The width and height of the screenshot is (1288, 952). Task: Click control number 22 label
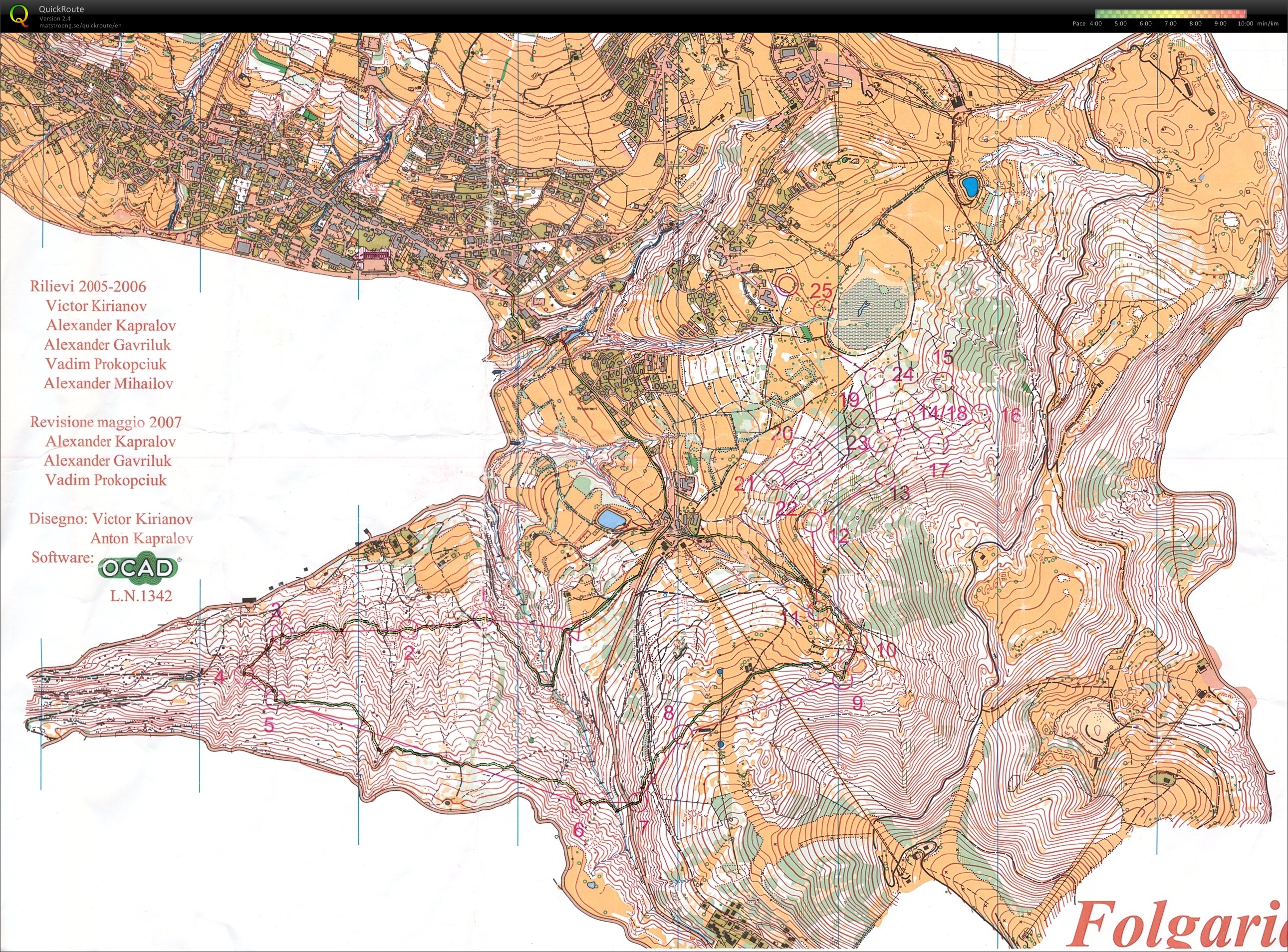[x=786, y=508]
